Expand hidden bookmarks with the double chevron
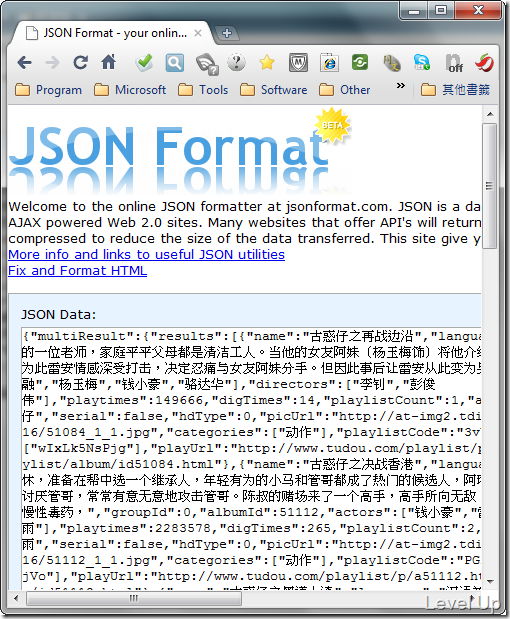 (401, 86)
